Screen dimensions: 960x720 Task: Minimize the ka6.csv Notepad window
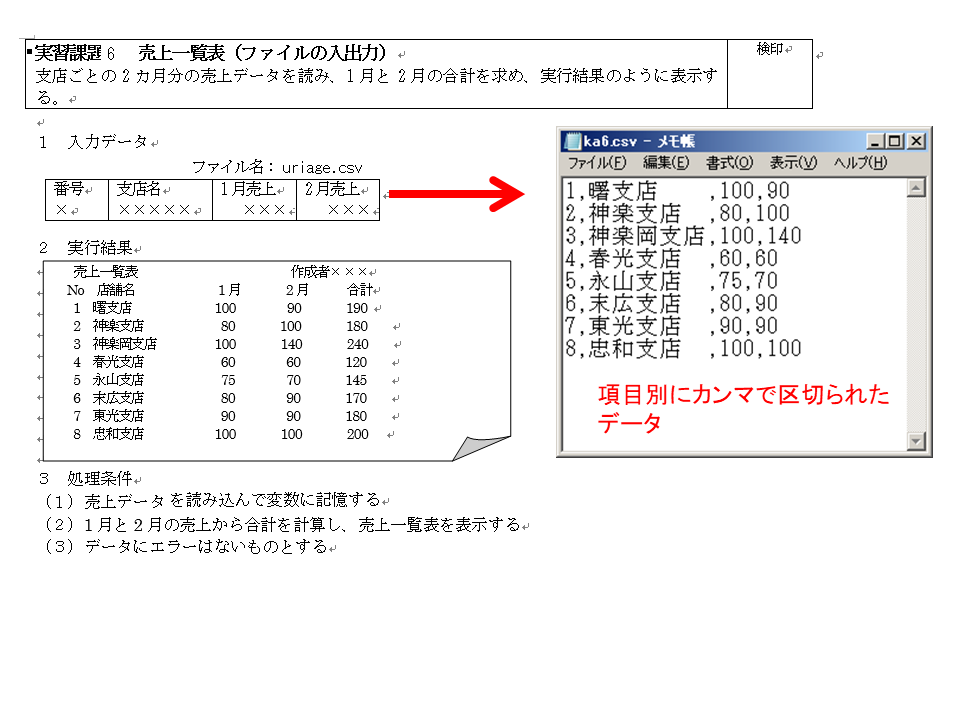click(x=875, y=141)
